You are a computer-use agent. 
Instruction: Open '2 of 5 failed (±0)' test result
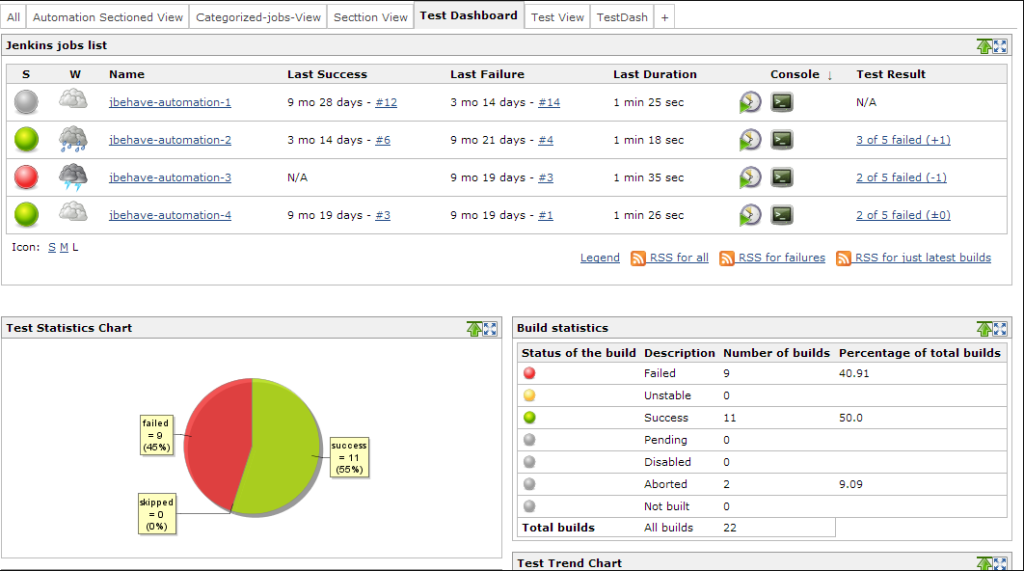[x=903, y=215]
